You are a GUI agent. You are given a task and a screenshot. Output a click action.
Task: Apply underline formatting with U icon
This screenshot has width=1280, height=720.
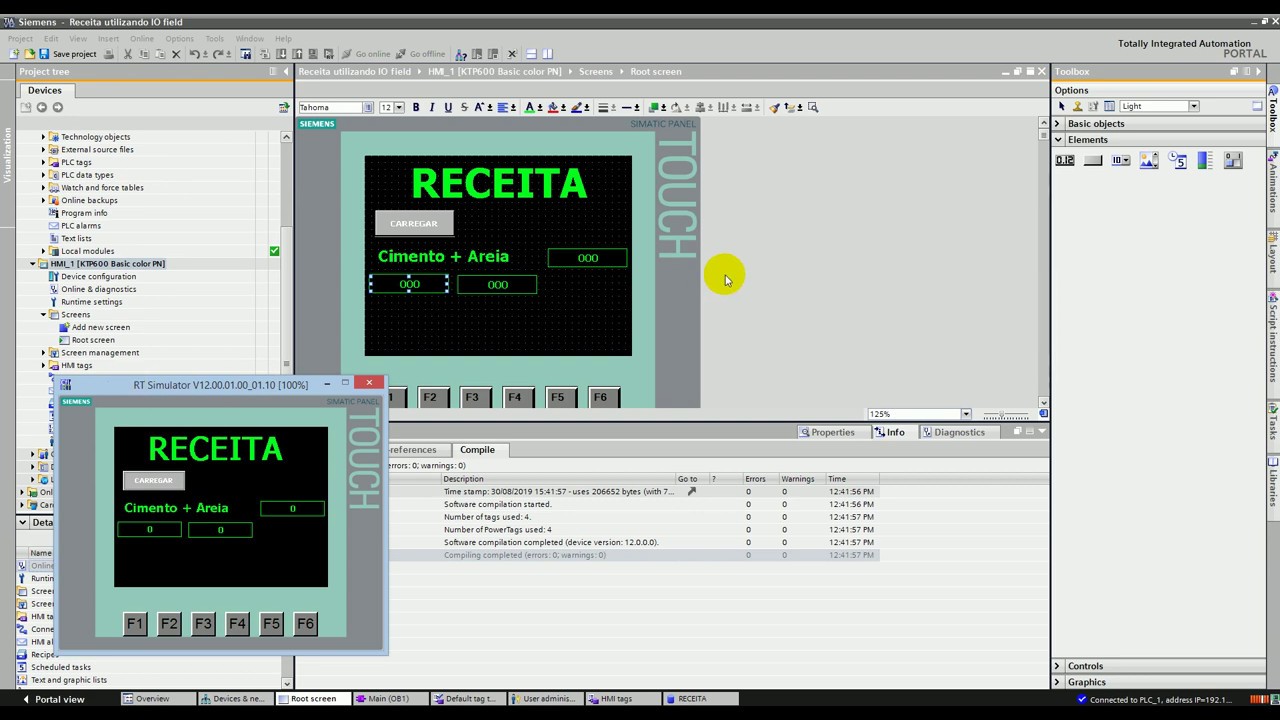click(x=448, y=107)
